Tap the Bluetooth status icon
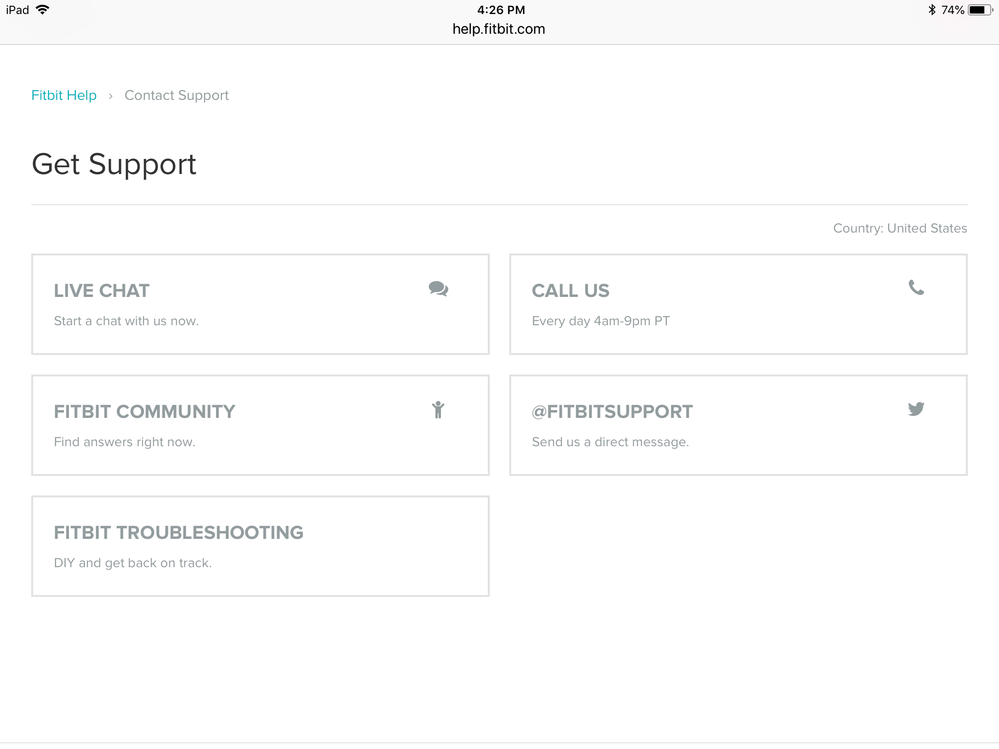 coord(931,10)
